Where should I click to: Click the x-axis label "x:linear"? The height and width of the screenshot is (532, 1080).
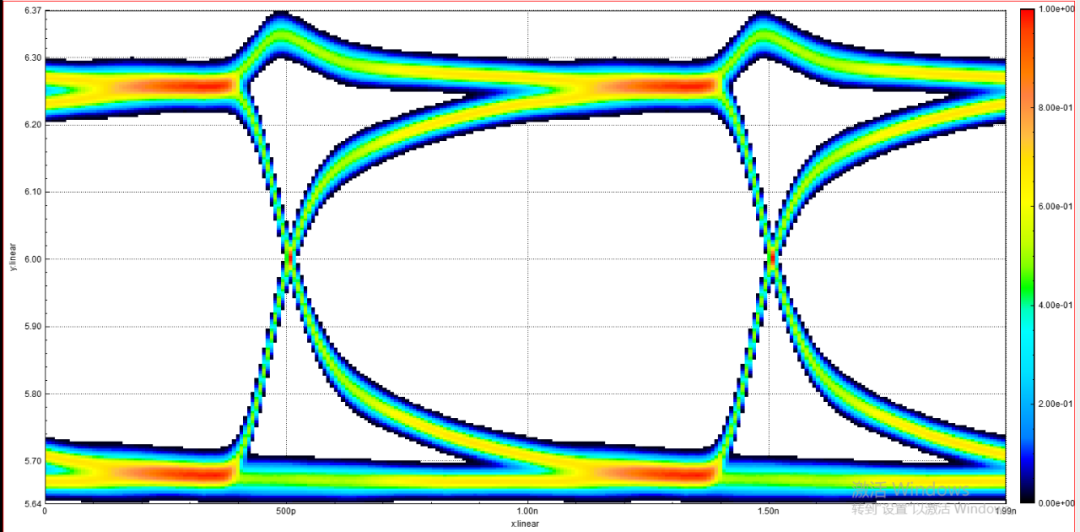526,524
